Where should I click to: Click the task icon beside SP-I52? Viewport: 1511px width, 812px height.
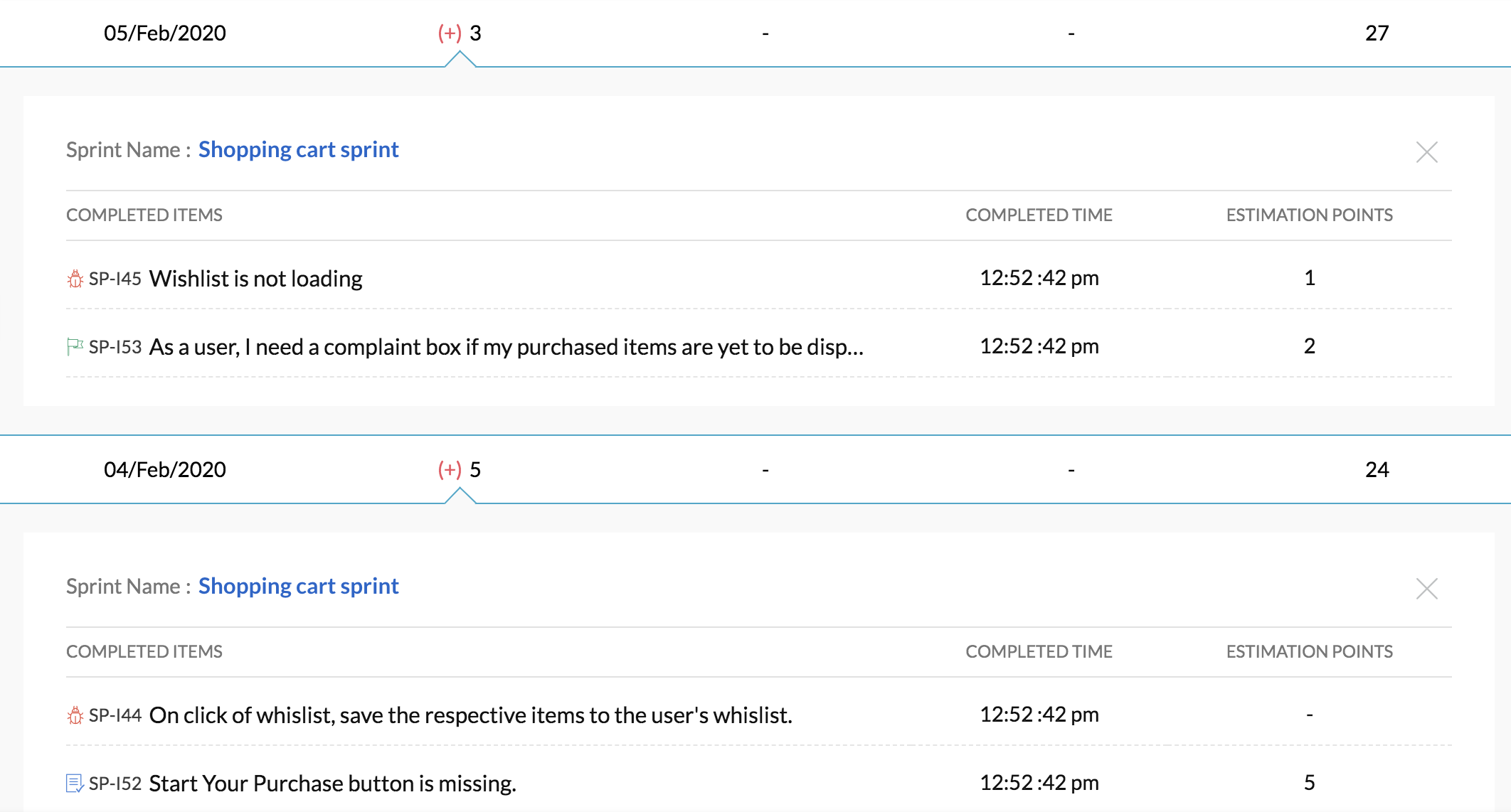click(75, 784)
